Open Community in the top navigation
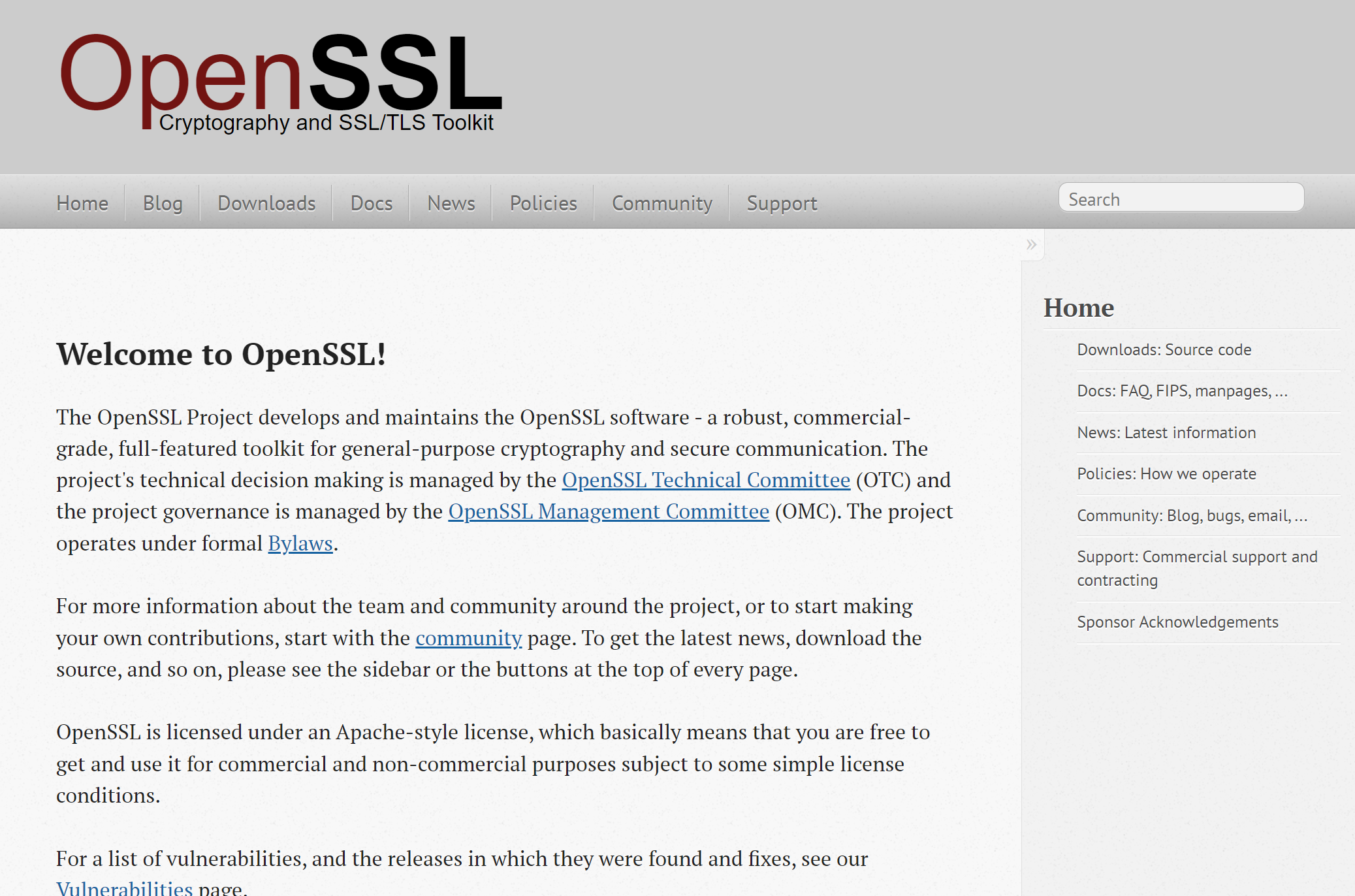The image size is (1355, 896). [x=662, y=203]
